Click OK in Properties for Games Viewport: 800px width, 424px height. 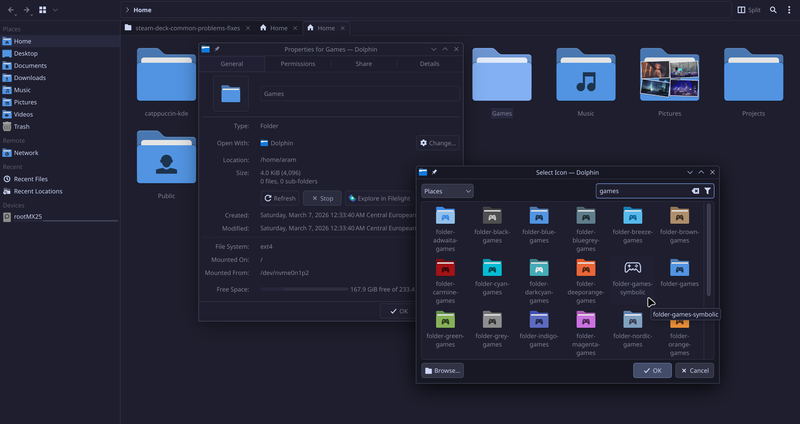(398, 311)
